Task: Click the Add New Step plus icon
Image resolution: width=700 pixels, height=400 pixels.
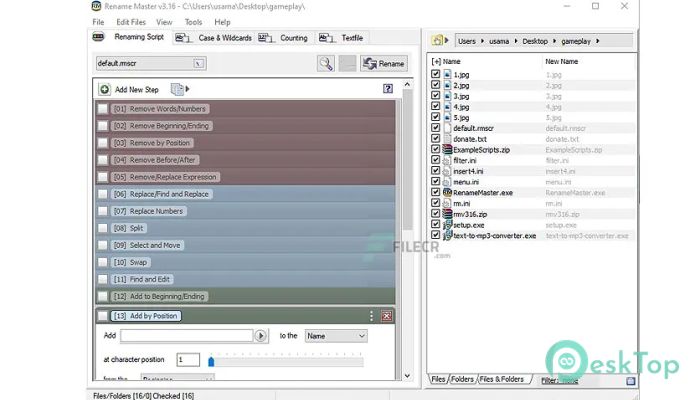Action: click(x=104, y=90)
